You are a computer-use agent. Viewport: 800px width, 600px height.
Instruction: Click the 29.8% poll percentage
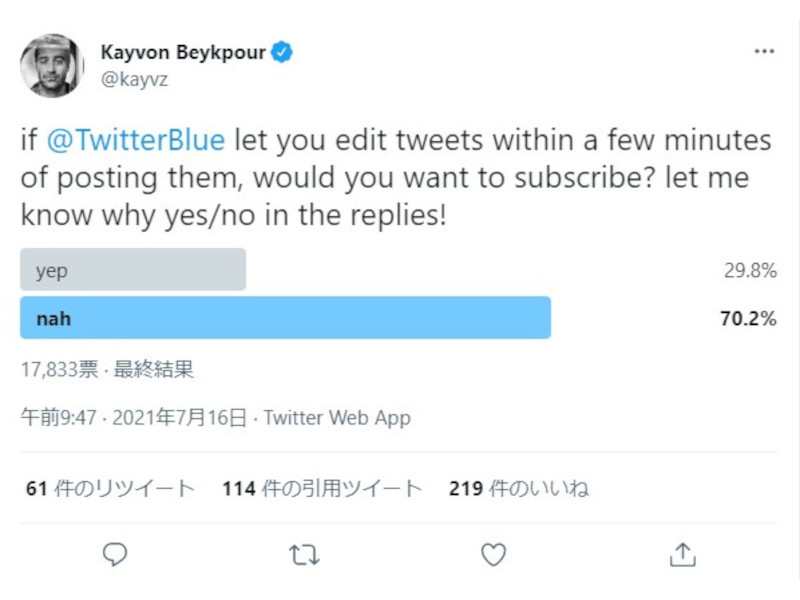pyautogui.click(x=750, y=270)
